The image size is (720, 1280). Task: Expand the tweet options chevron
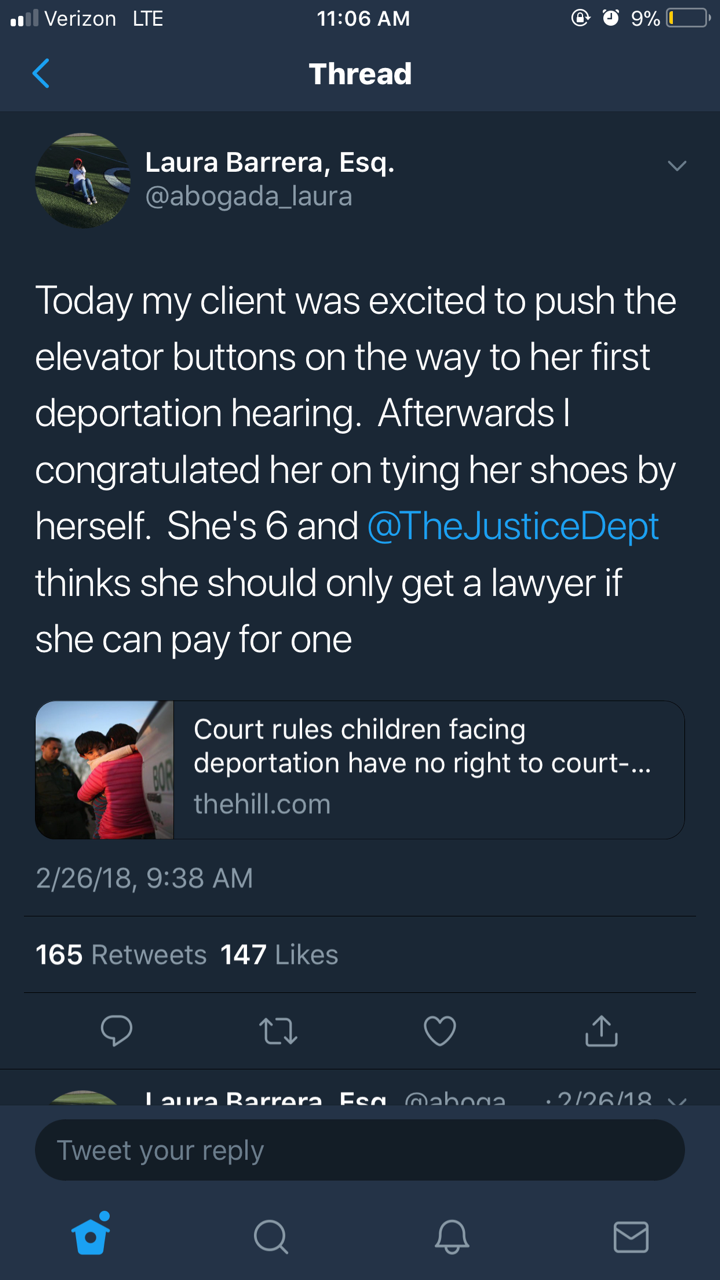point(677,166)
